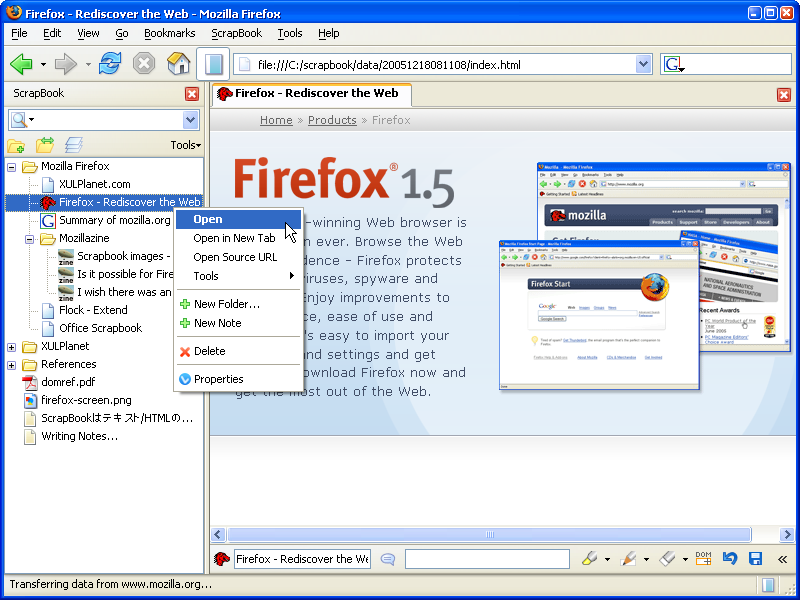Click the eraser icon in edit toolbar

(667, 559)
